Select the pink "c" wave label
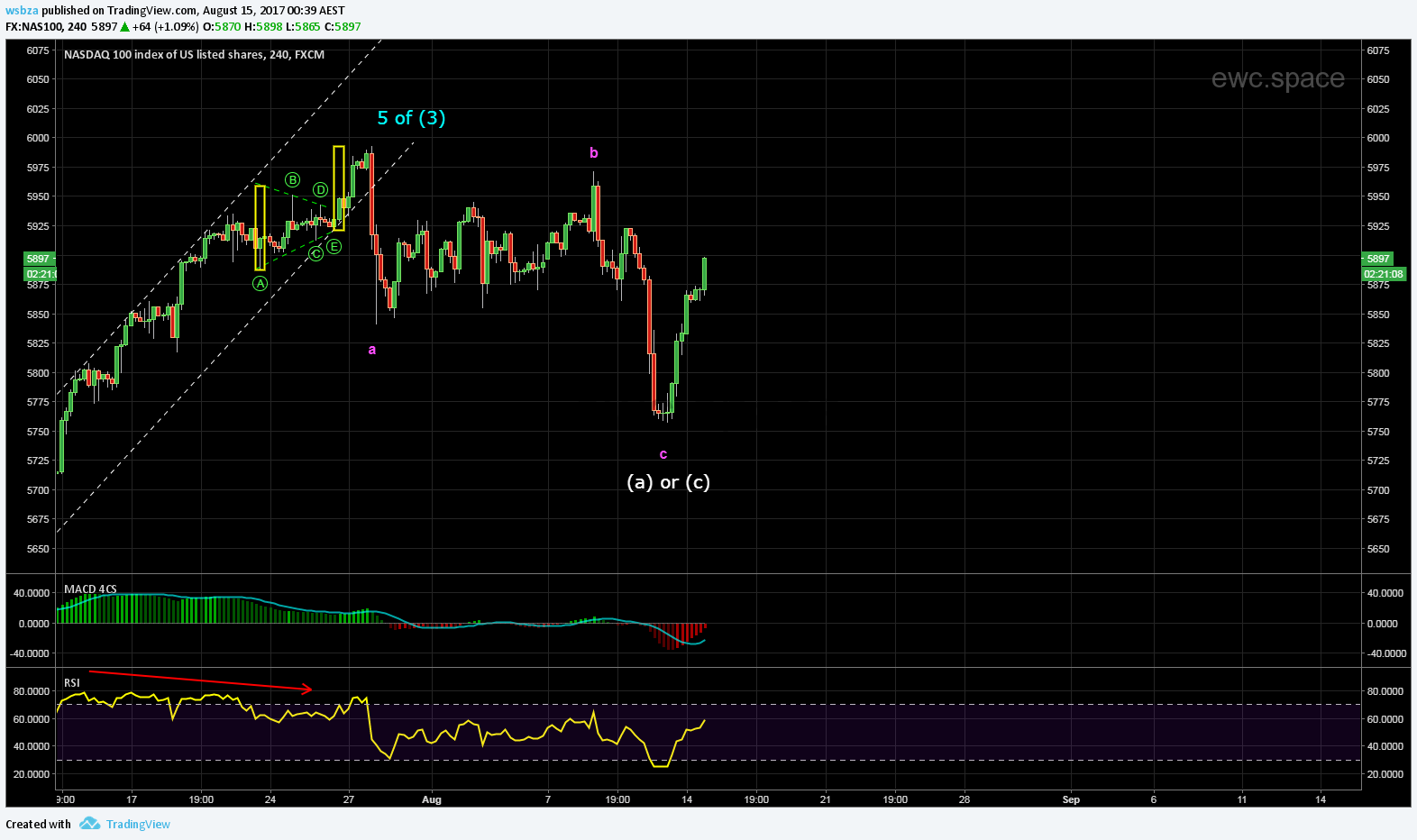 [663, 454]
